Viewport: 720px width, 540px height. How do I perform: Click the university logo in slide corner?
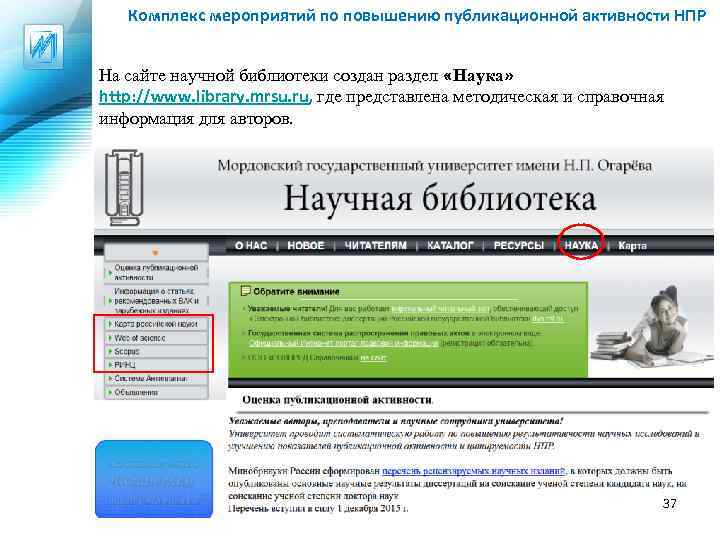click(x=43, y=46)
